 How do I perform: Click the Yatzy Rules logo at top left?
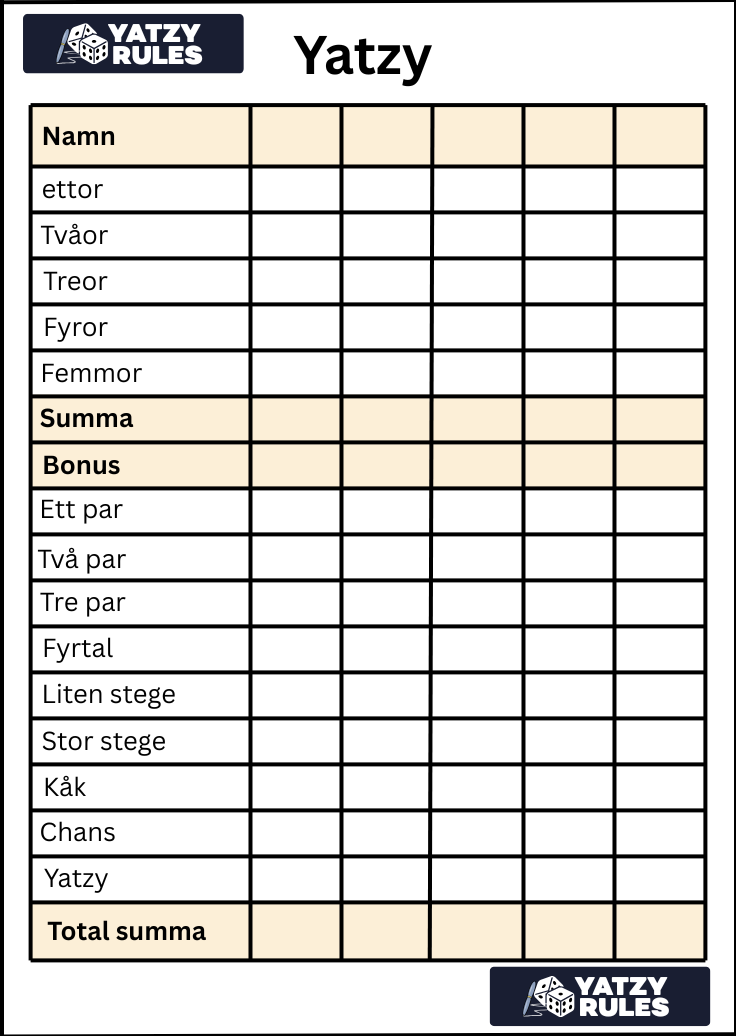click(x=133, y=44)
